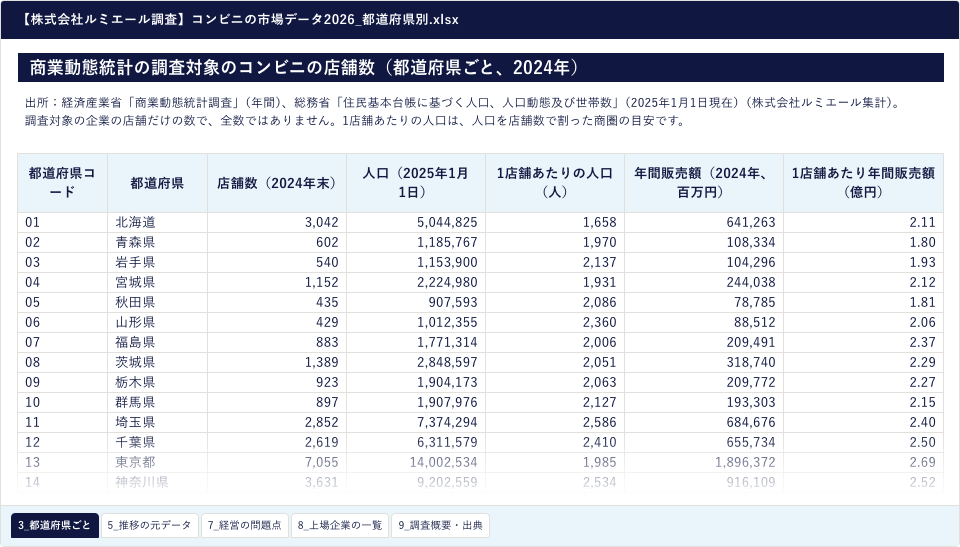Click store count 1,152 for 宮城県

pos(277,282)
